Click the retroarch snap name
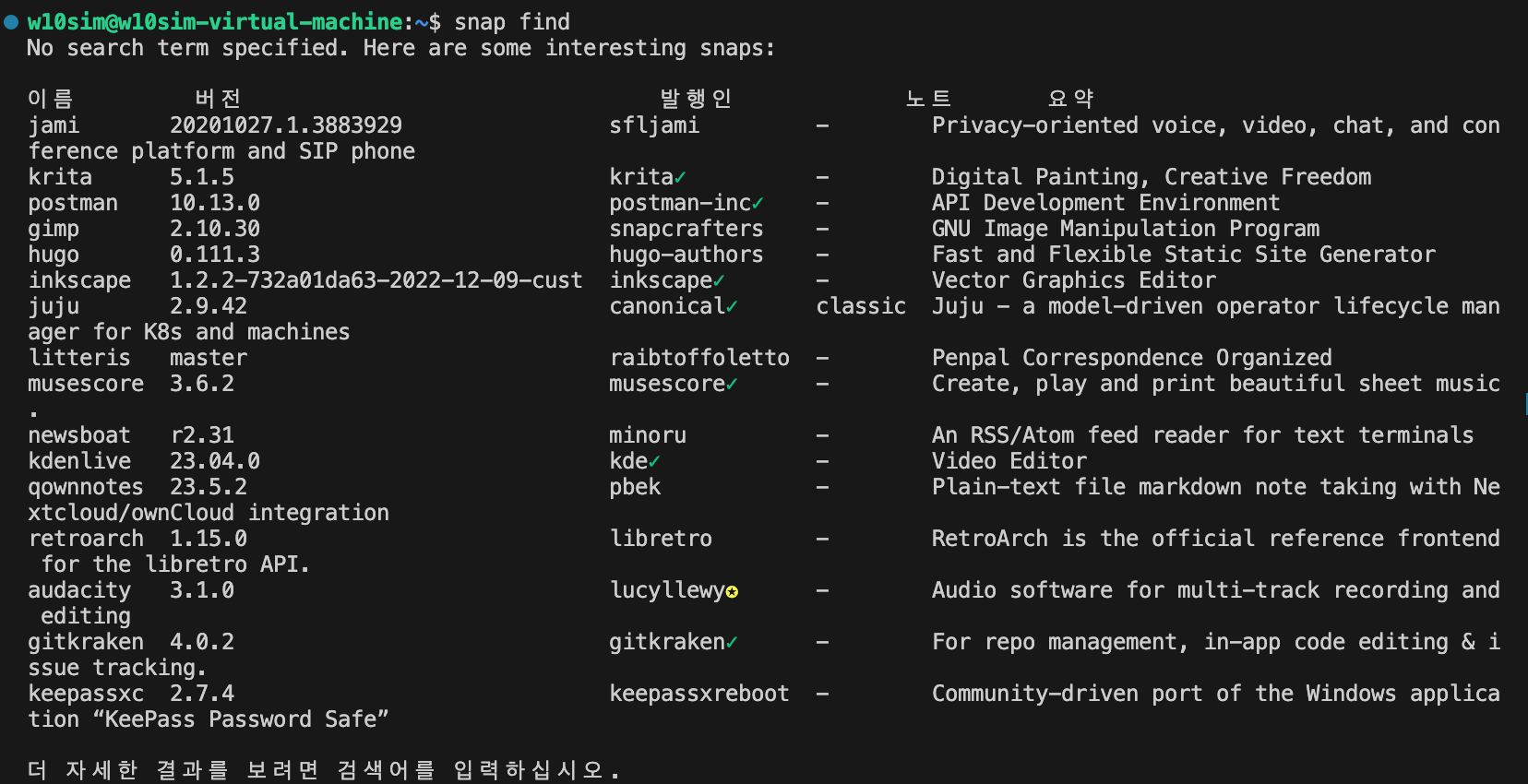Screen dimensions: 1528x784 tap(86, 539)
